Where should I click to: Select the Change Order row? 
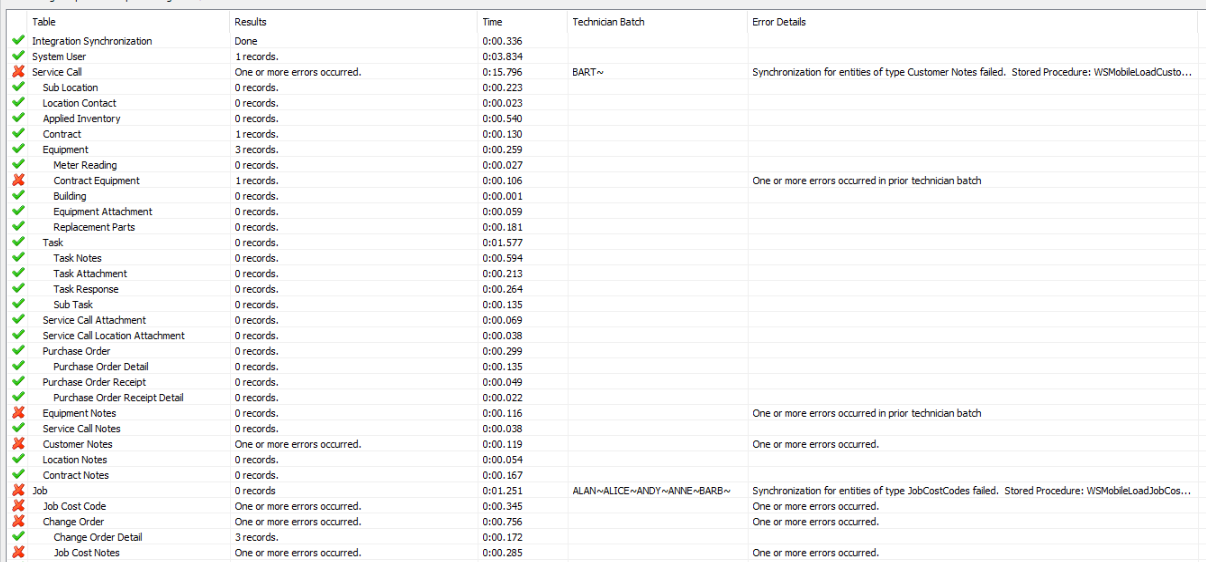[73, 522]
